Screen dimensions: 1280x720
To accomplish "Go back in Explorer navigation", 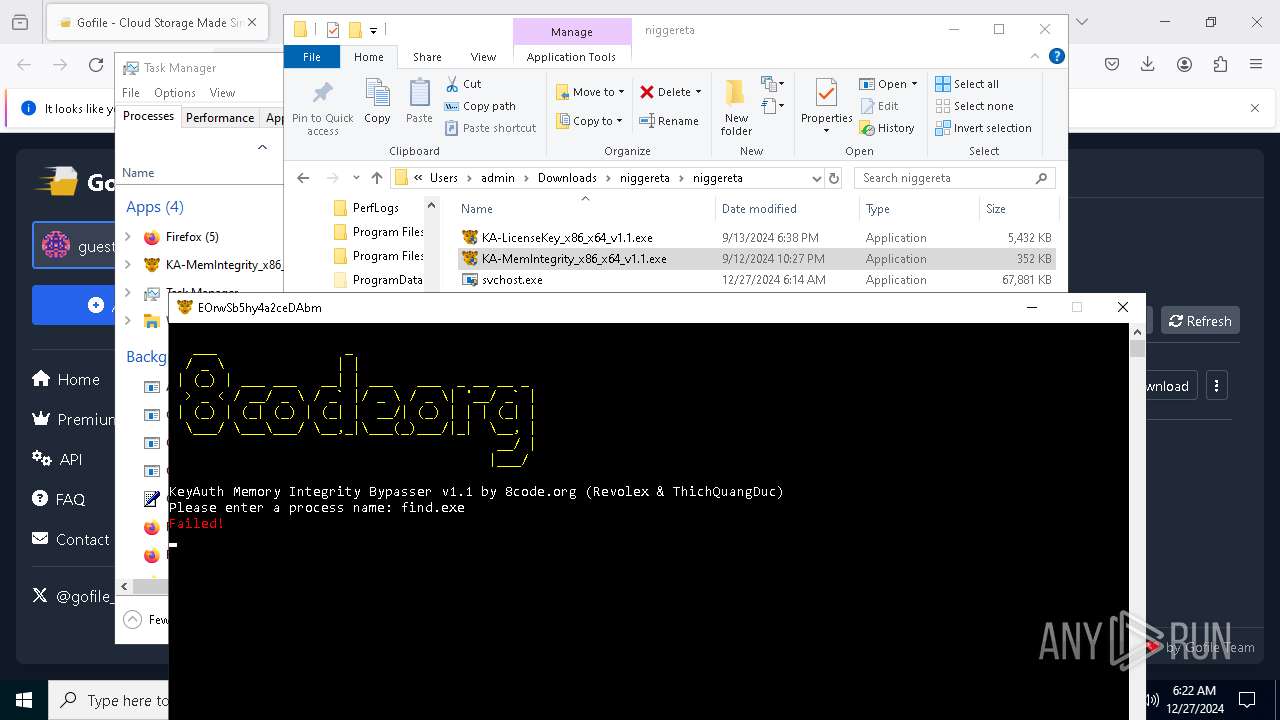I will tap(303, 178).
